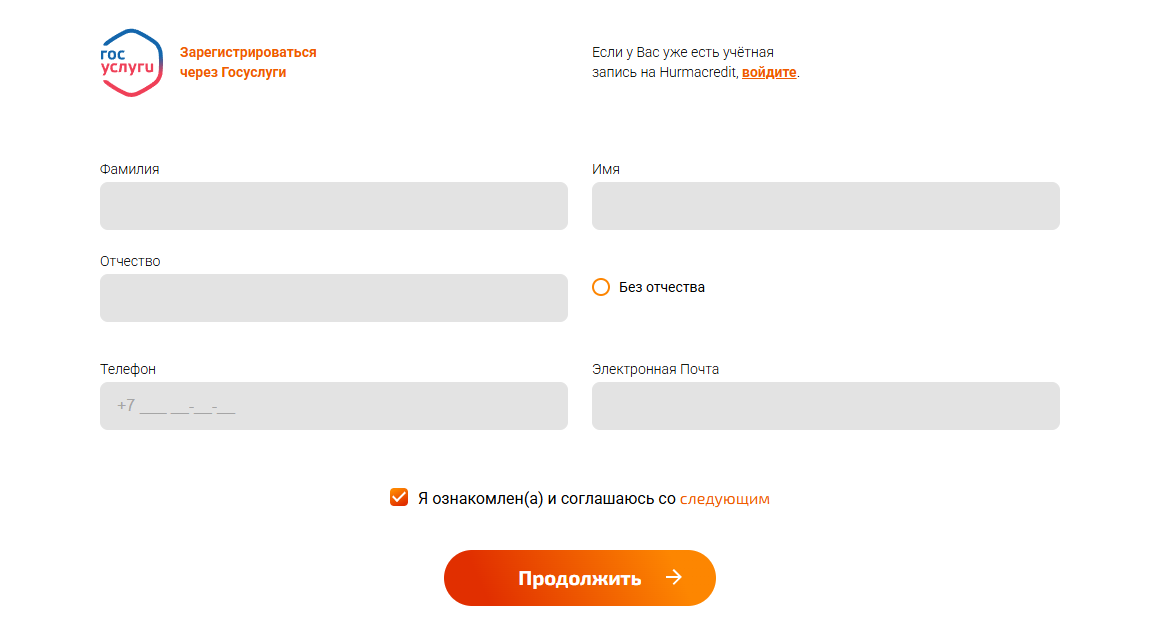Viewport: 1153px width, 629px height.
Task: Follow the 'войдите' login link
Action: pos(769,73)
